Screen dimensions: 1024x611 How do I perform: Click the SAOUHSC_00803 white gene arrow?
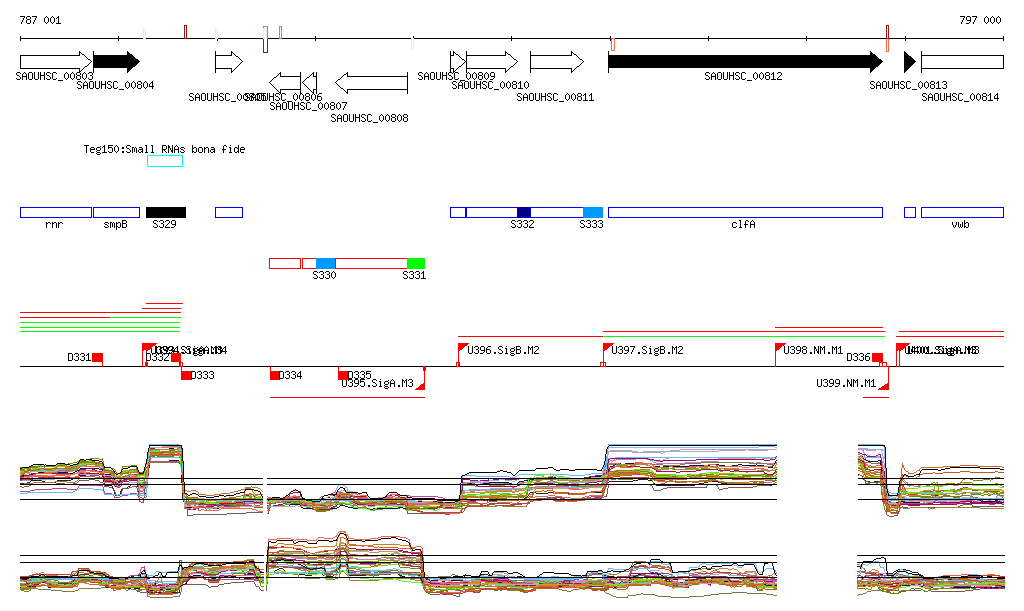[56, 62]
